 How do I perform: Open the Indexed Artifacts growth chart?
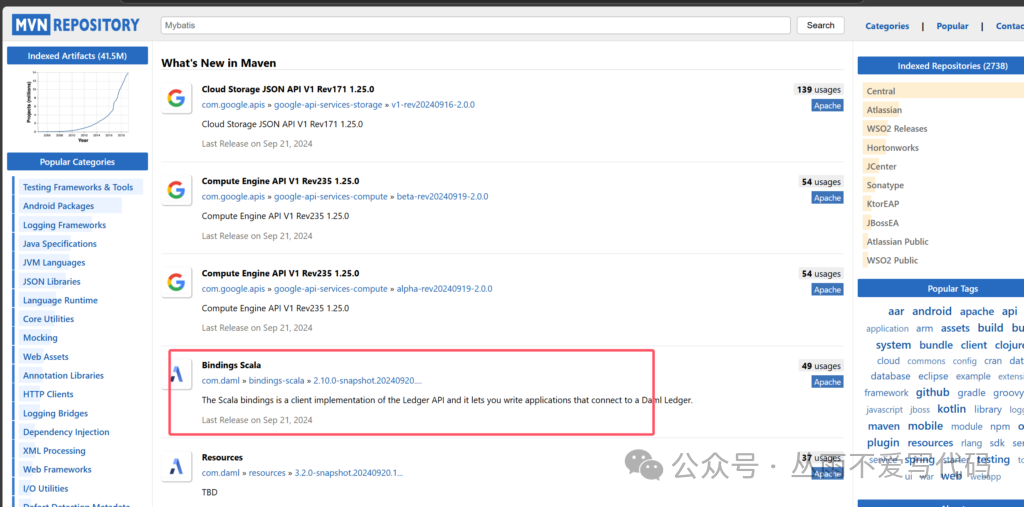[x=77, y=105]
